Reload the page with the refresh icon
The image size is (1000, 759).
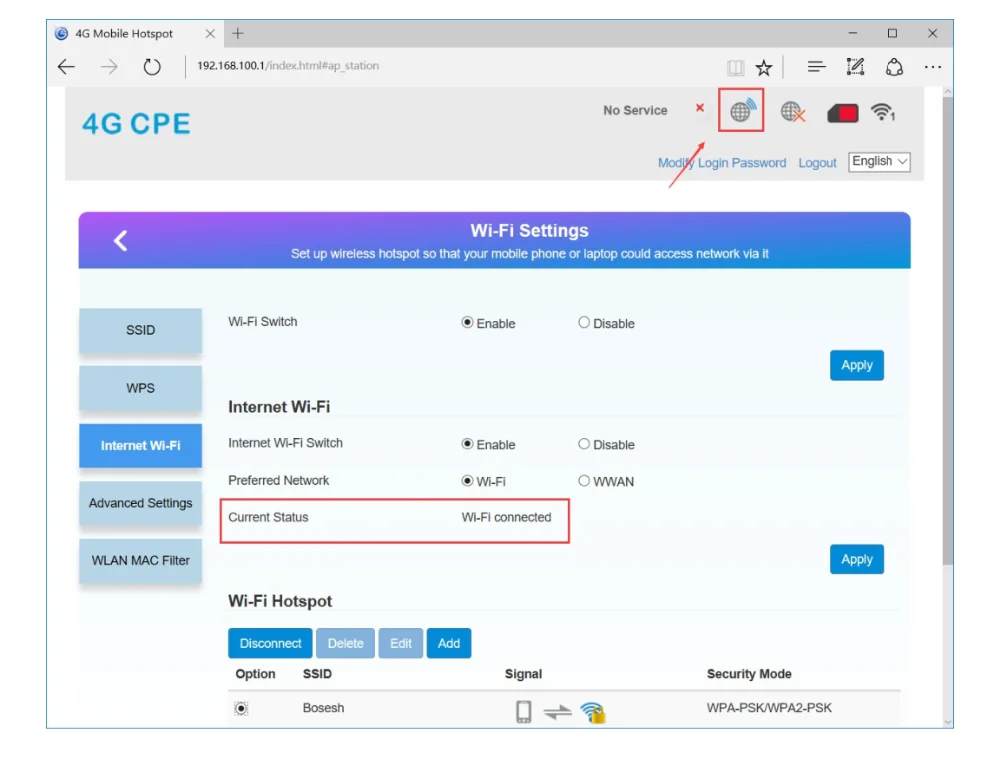(x=152, y=66)
